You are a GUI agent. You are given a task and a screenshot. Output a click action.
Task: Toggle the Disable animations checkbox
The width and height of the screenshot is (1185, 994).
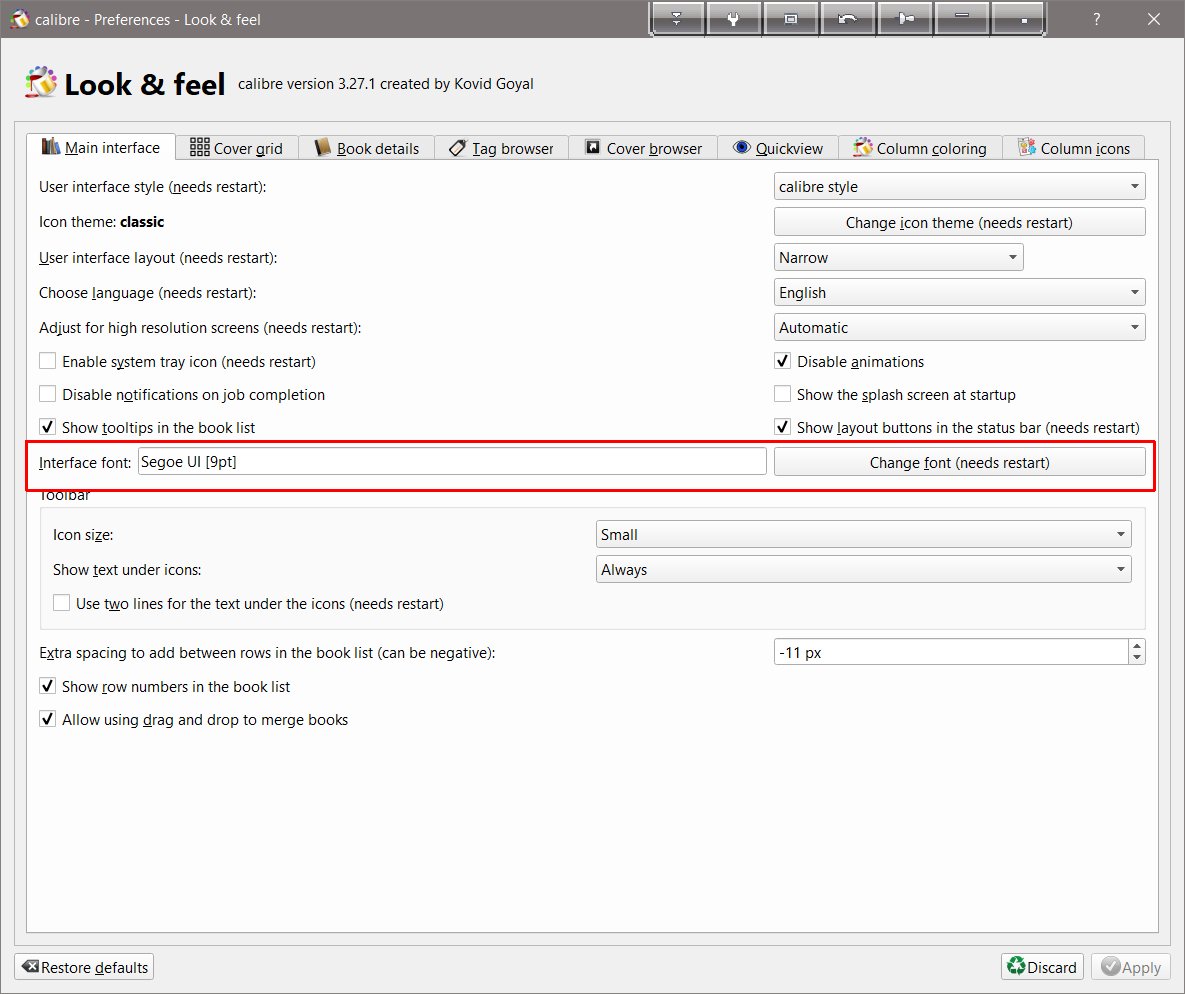pyautogui.click(x=783, y=361)
